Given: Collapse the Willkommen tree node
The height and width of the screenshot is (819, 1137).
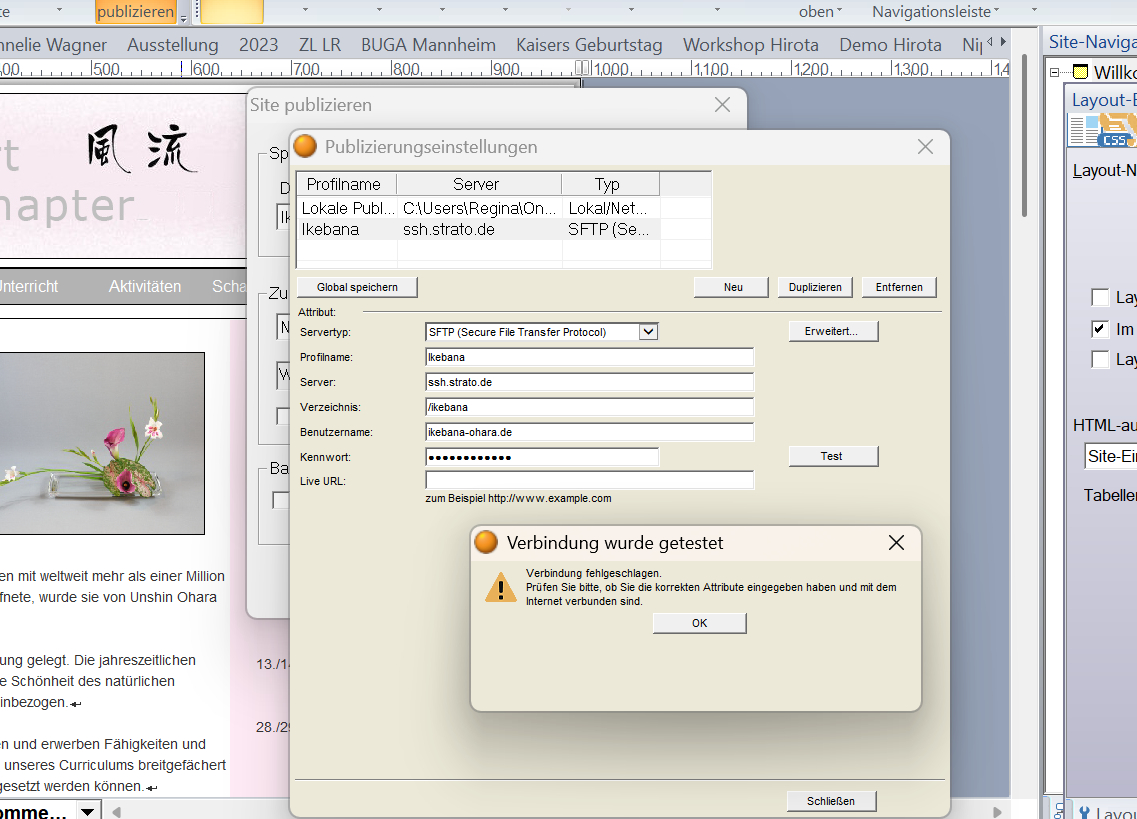Looking at the screenshot, I should (1054, 72).
